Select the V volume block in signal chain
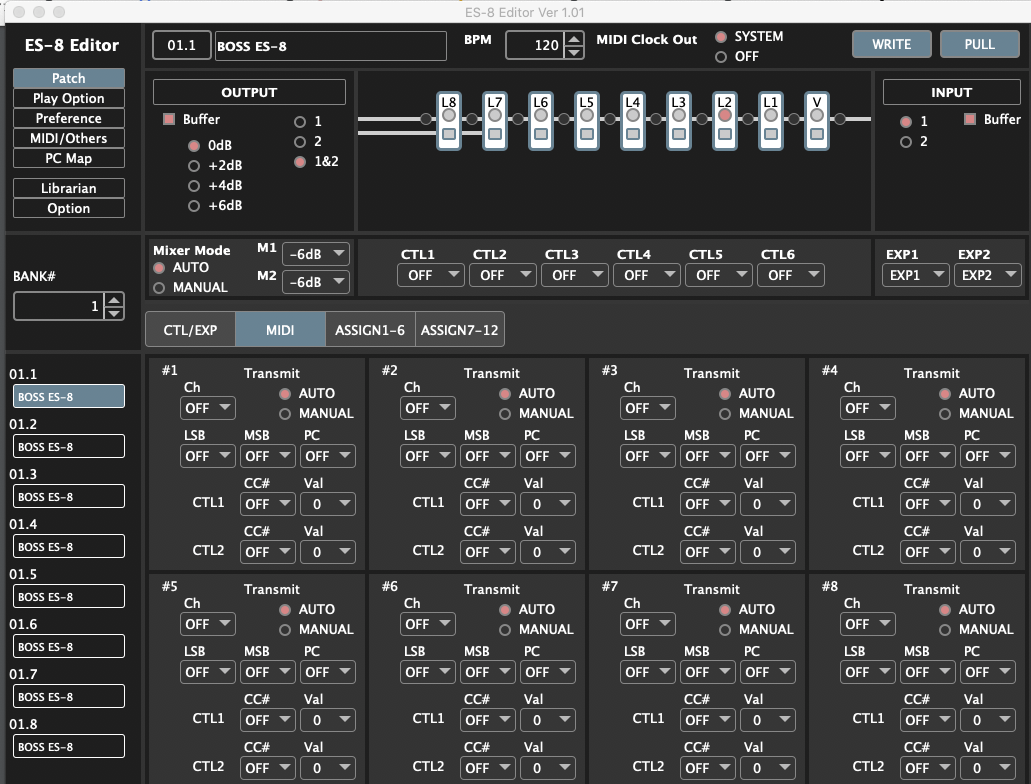This screenshot has height=784, width=1031. (x=817, y=120)
